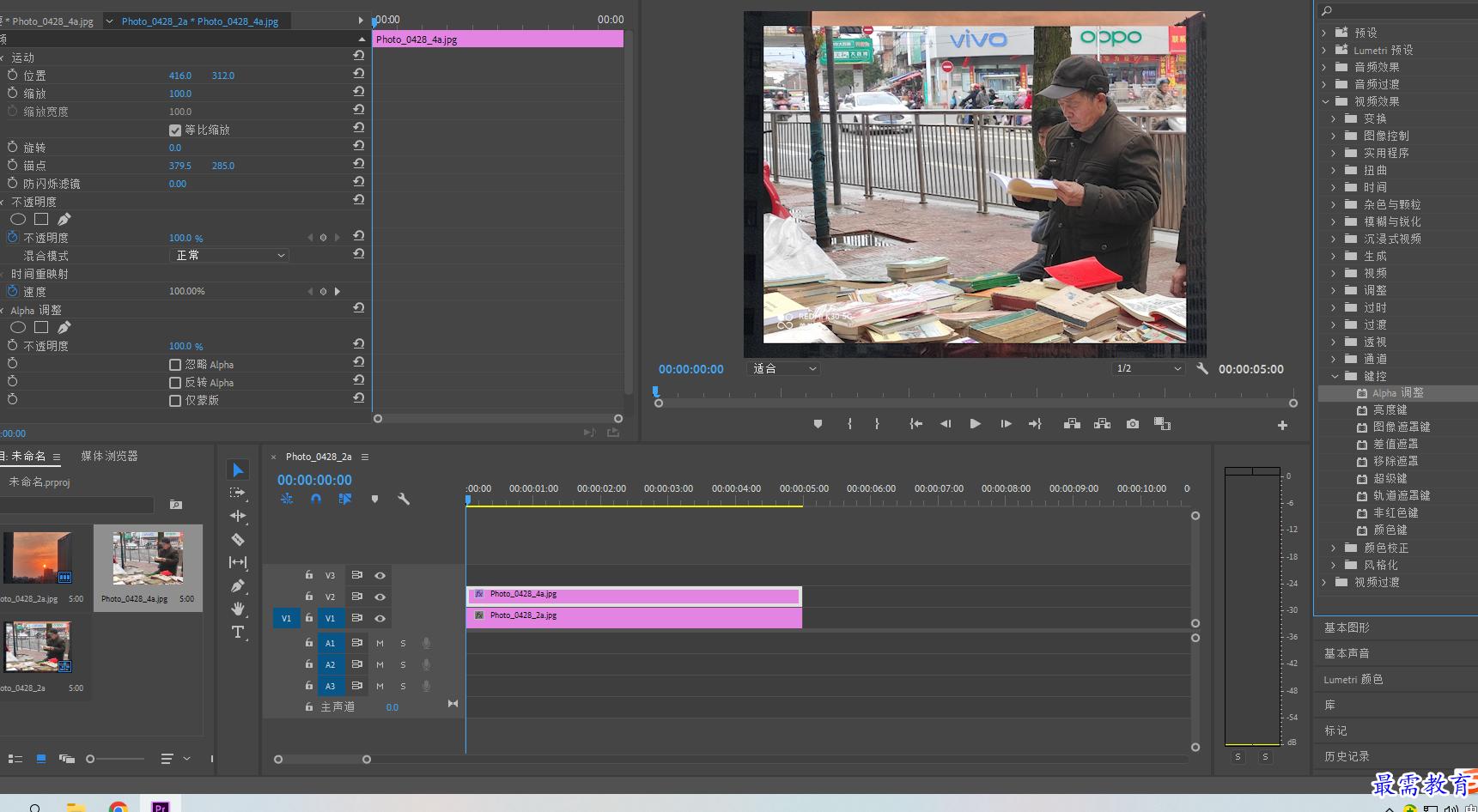Collapse the 视频效果 folder

click(1325, 101)
